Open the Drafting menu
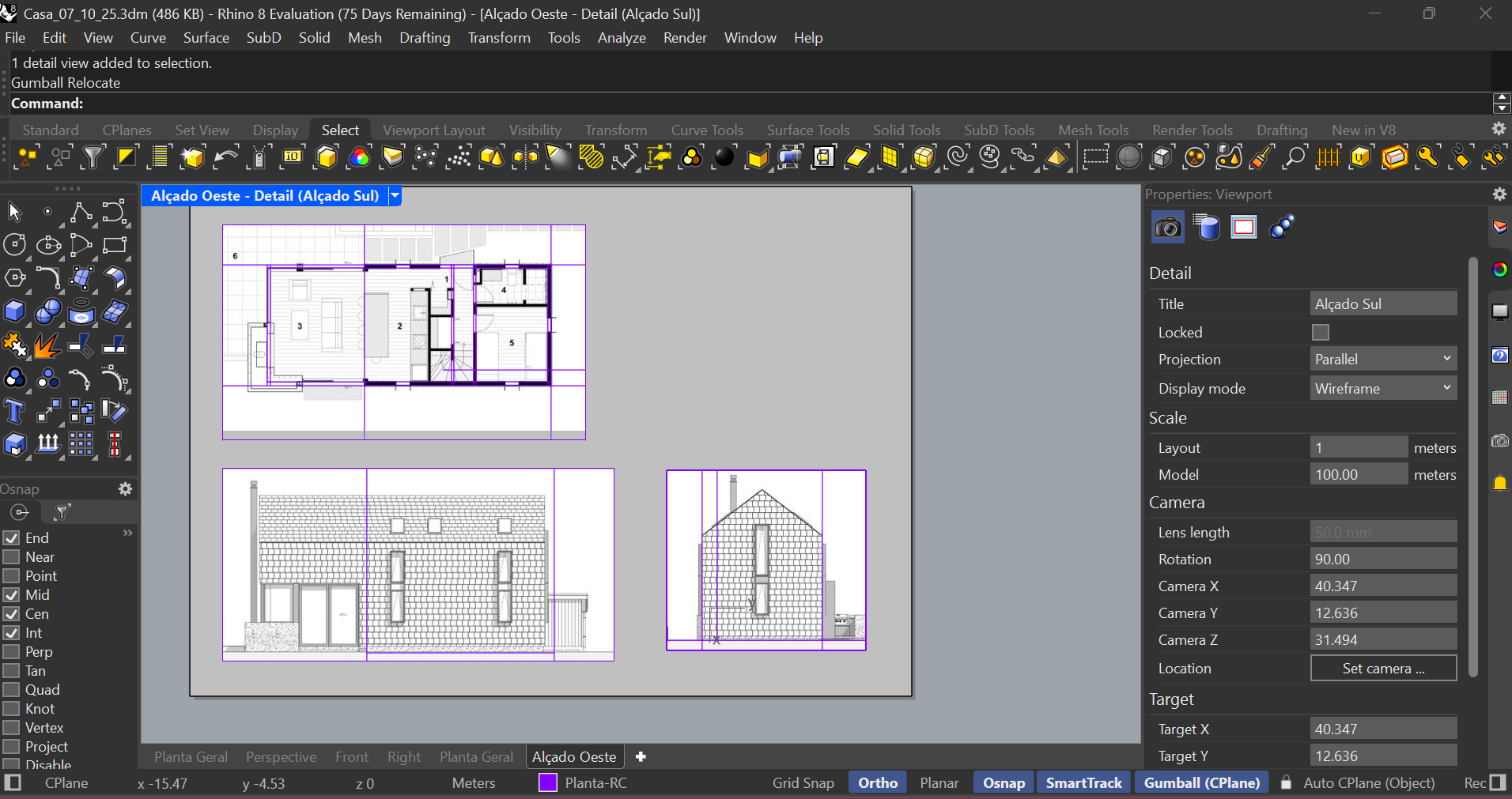The width and height of the screenshot is (1512, 799). (424, 38)
